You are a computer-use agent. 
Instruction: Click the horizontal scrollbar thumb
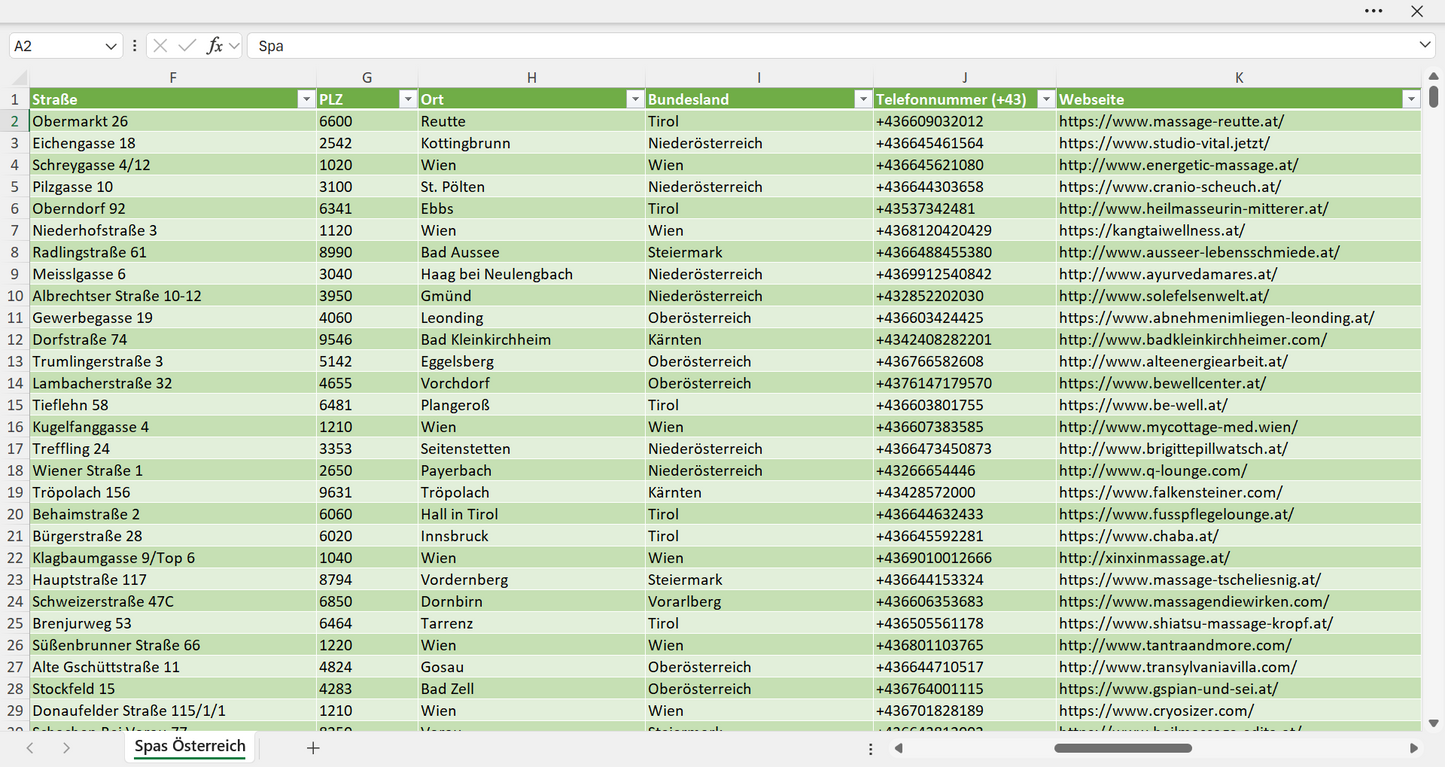click(1123, 748)
